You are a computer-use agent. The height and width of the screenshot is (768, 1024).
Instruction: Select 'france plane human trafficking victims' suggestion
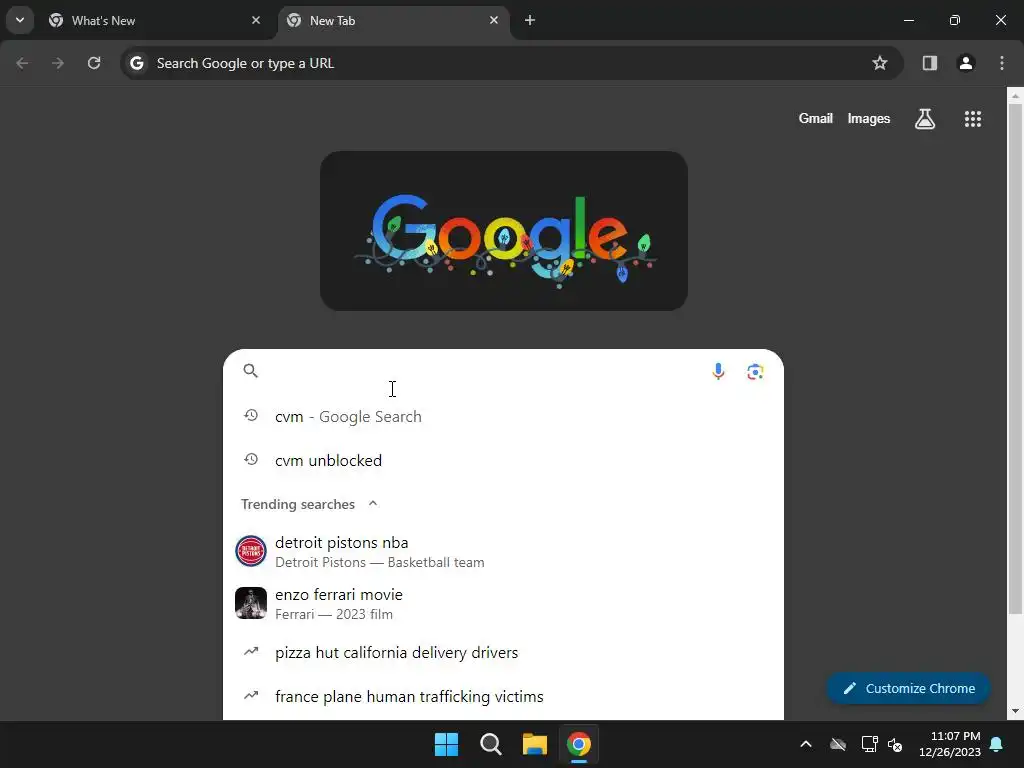click(504, 696)
